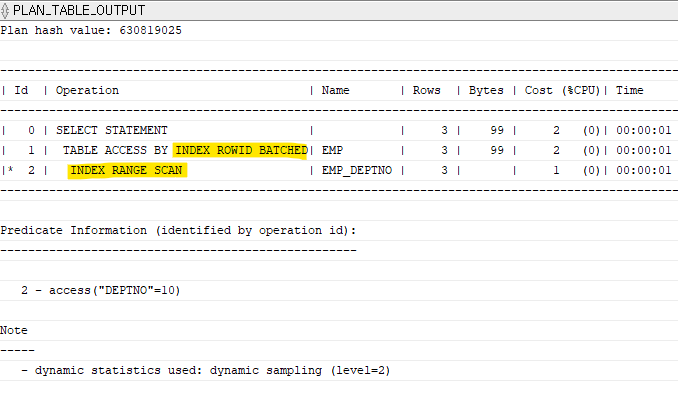Click the Rows column label
The image size is (678, 399).
point(426,90)
